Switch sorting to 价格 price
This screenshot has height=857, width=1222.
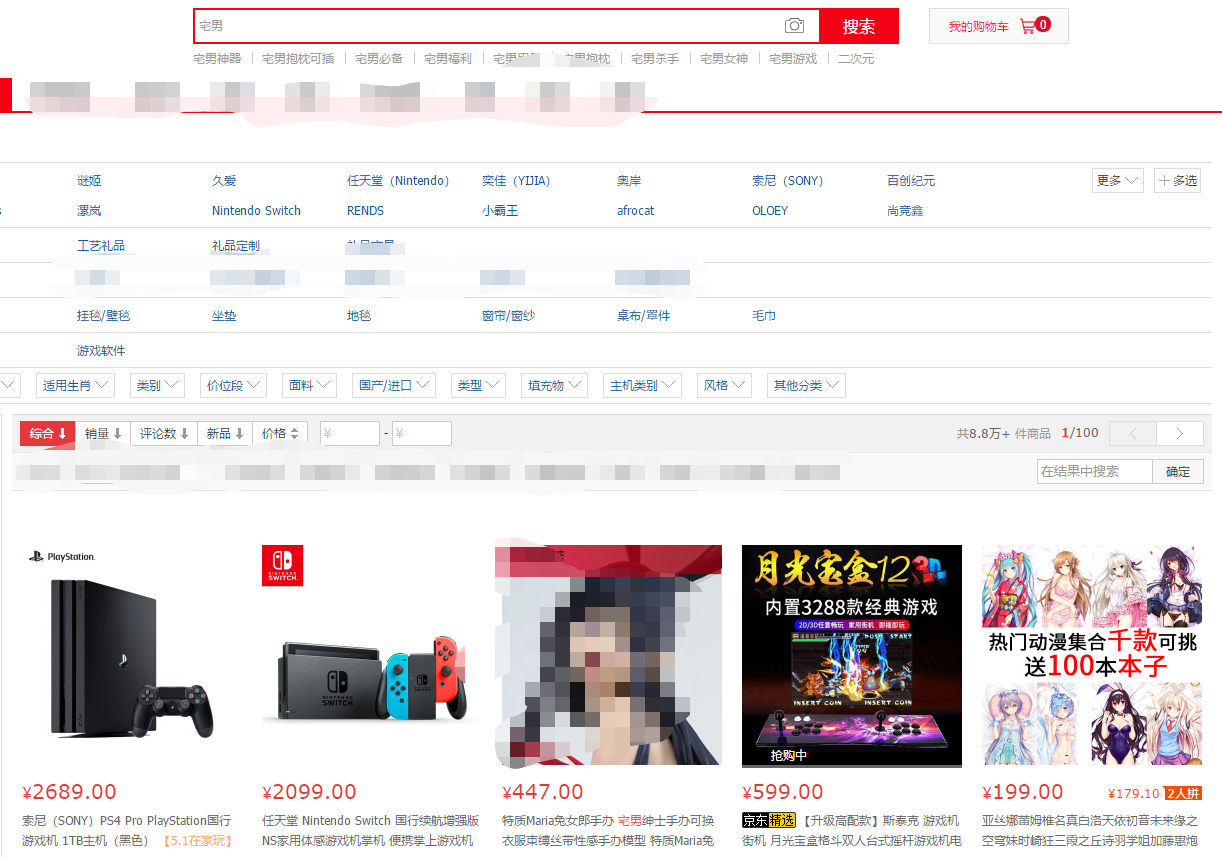[x=280, y=433]
